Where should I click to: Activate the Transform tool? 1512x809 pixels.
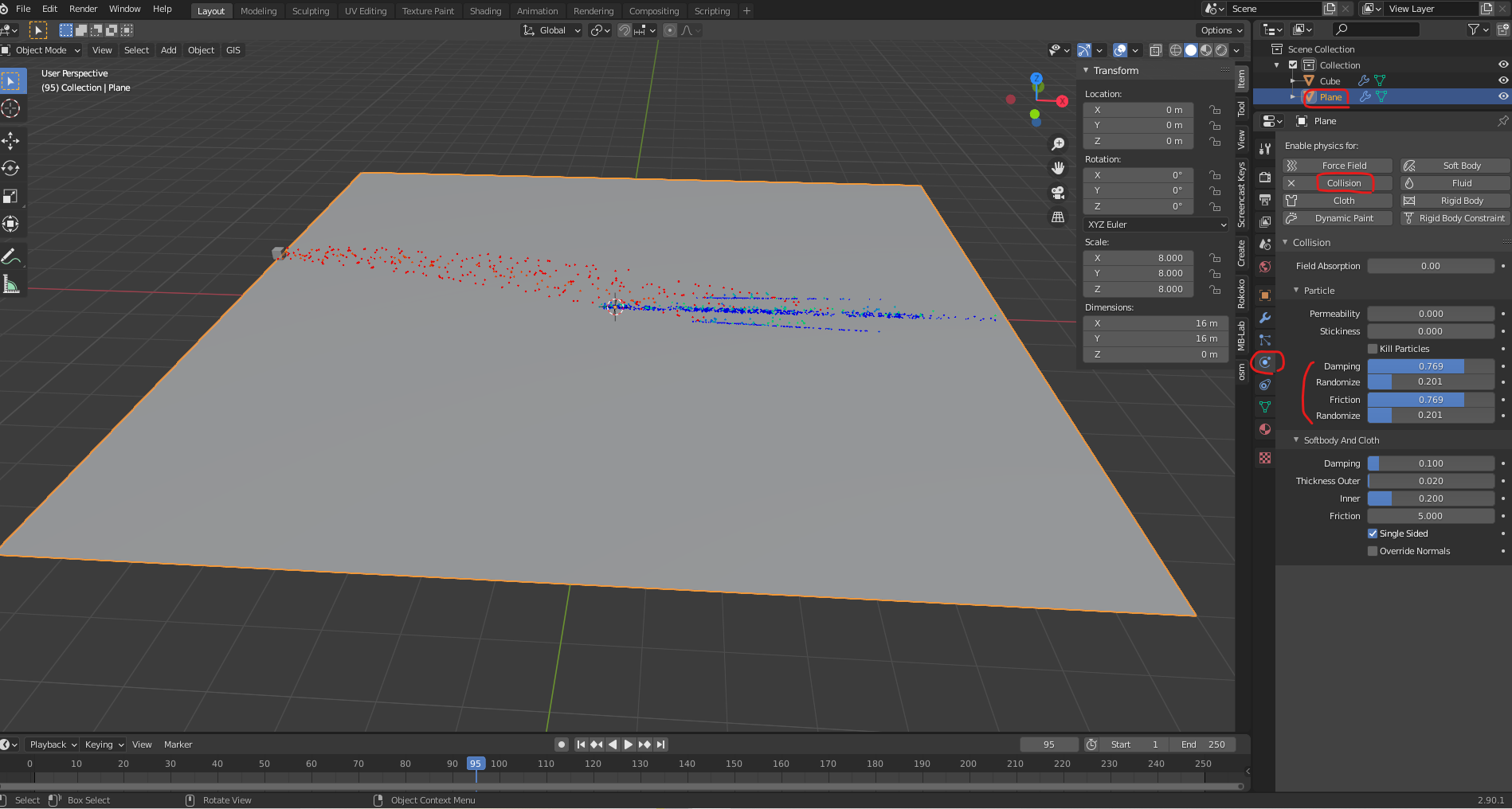click(x=11, y=224)
